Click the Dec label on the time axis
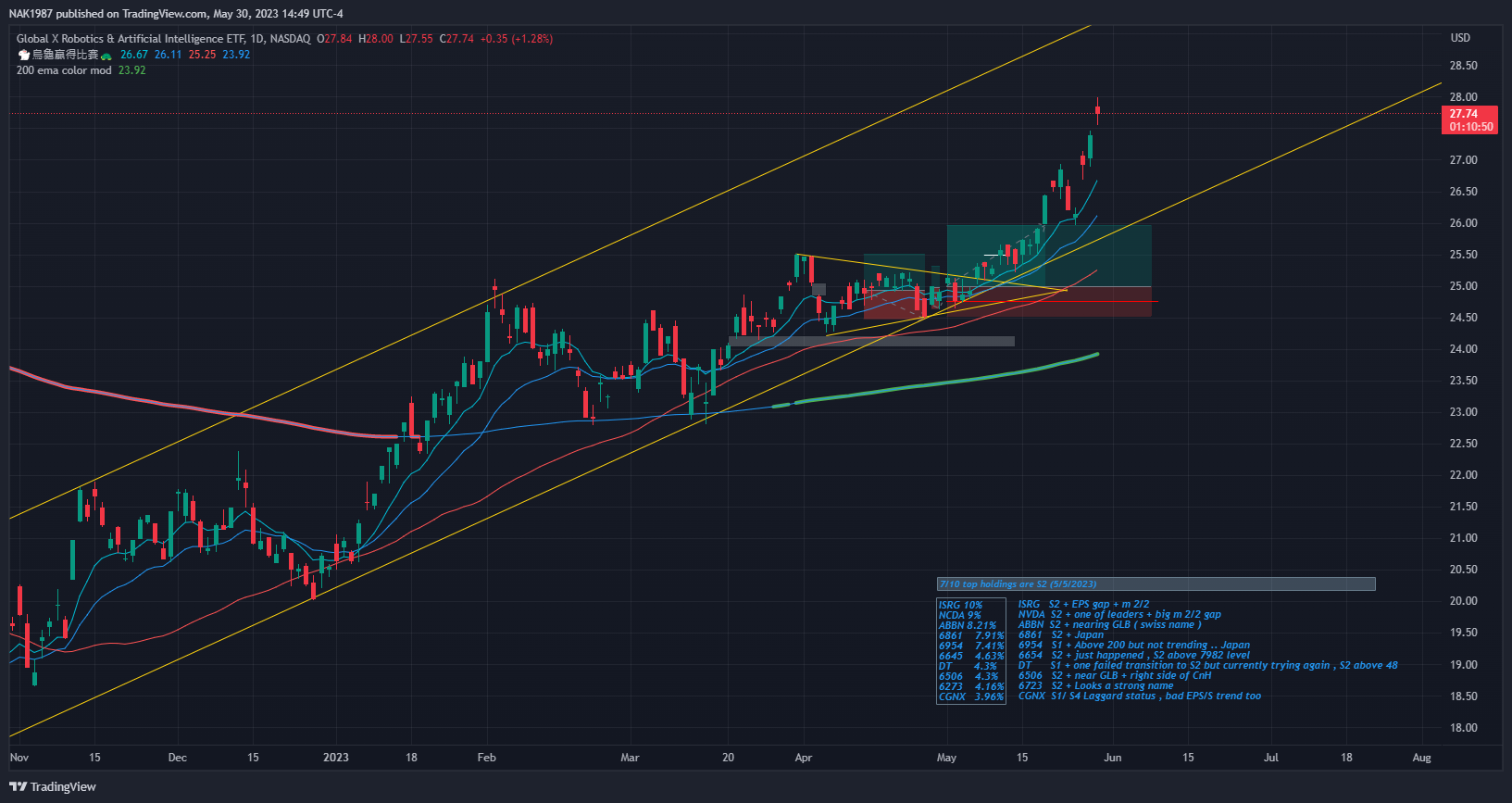Image resolution: width=1512 pixels, height=803 pixels. 178,758
